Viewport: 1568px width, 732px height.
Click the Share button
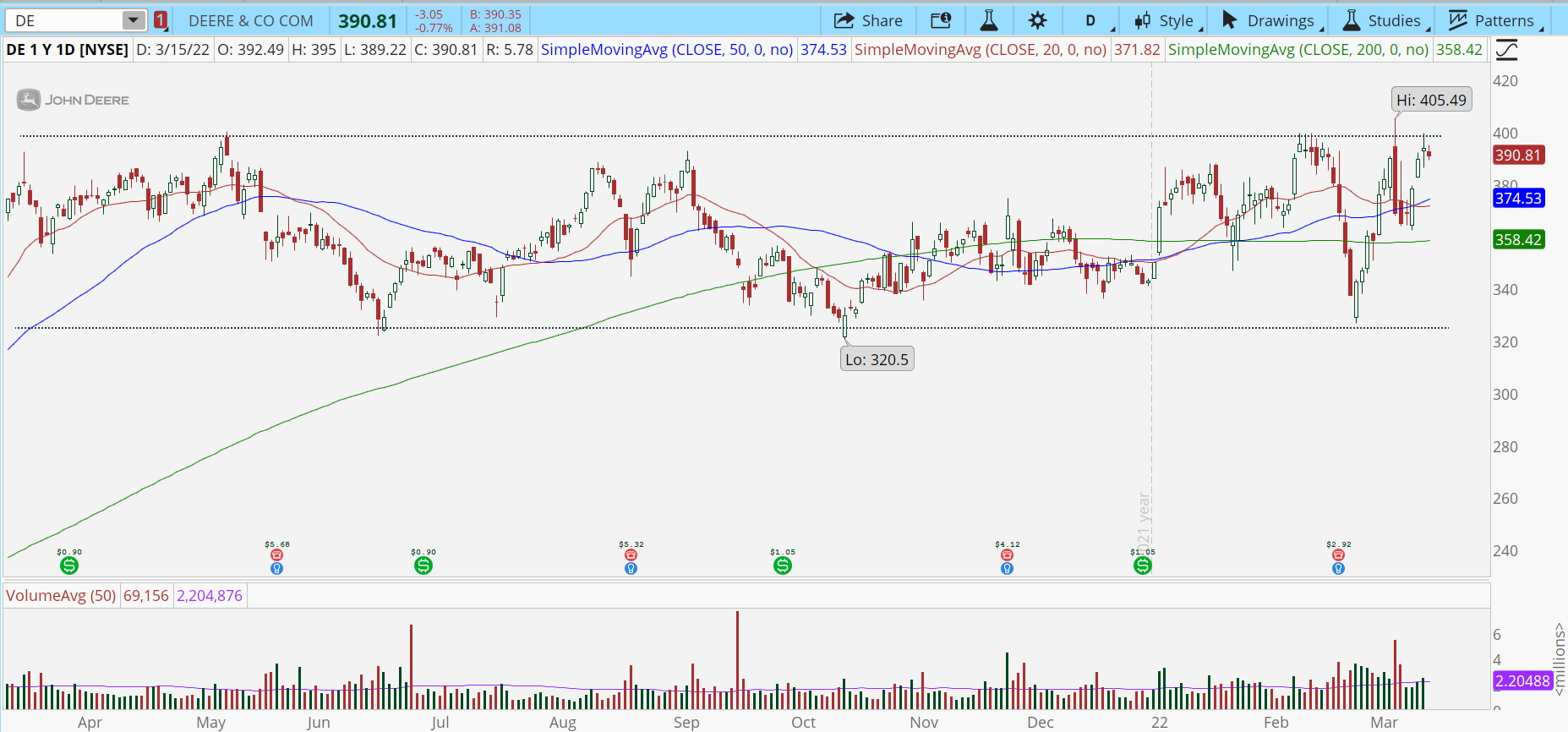[868, 20]
